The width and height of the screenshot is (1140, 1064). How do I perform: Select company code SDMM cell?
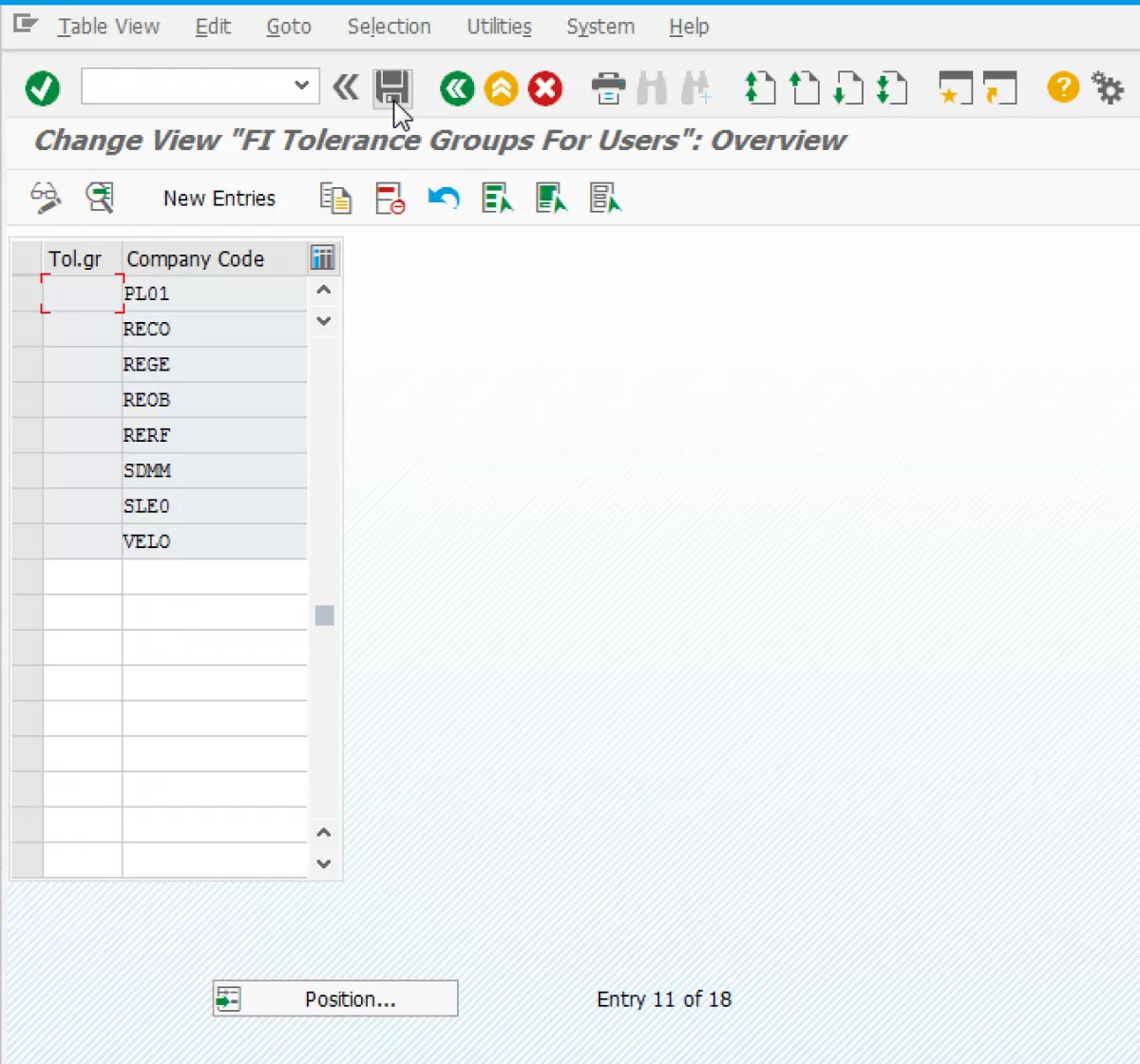coord(215,470)
